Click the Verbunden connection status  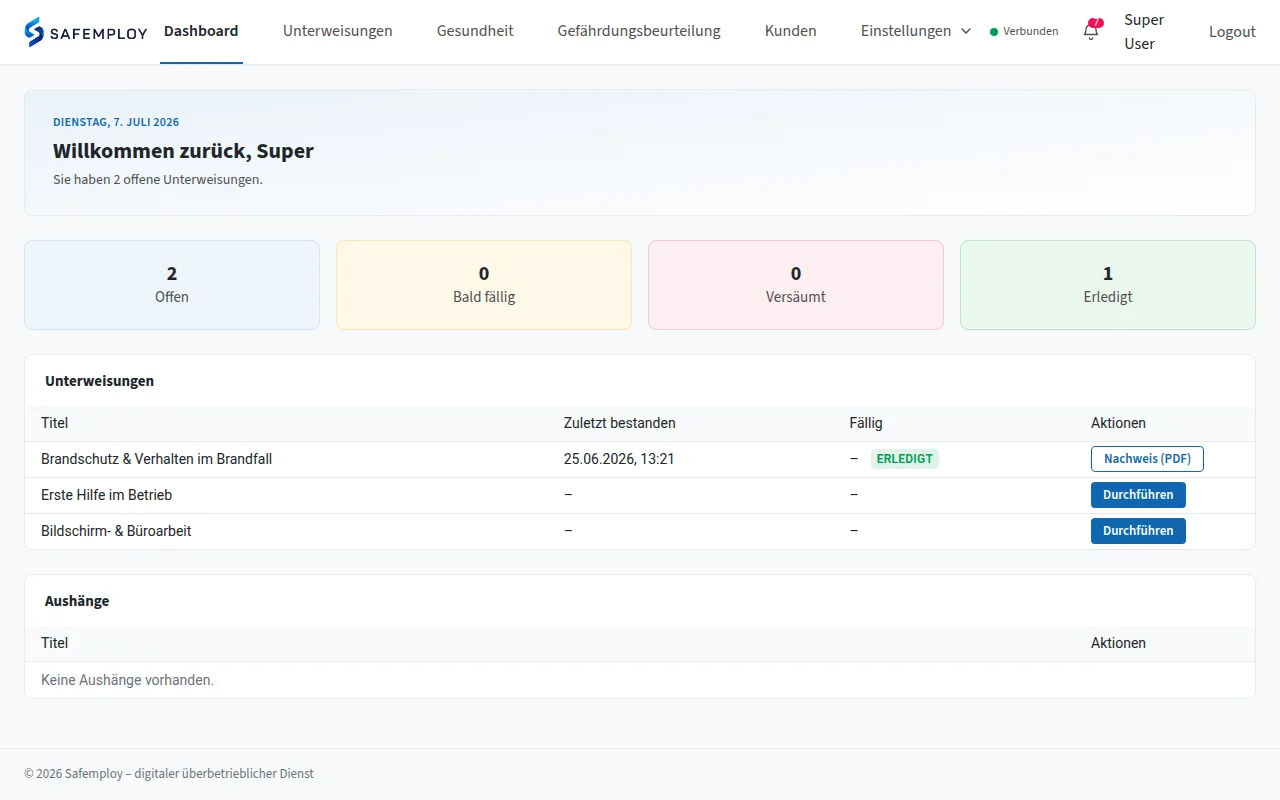(1024, 31)
